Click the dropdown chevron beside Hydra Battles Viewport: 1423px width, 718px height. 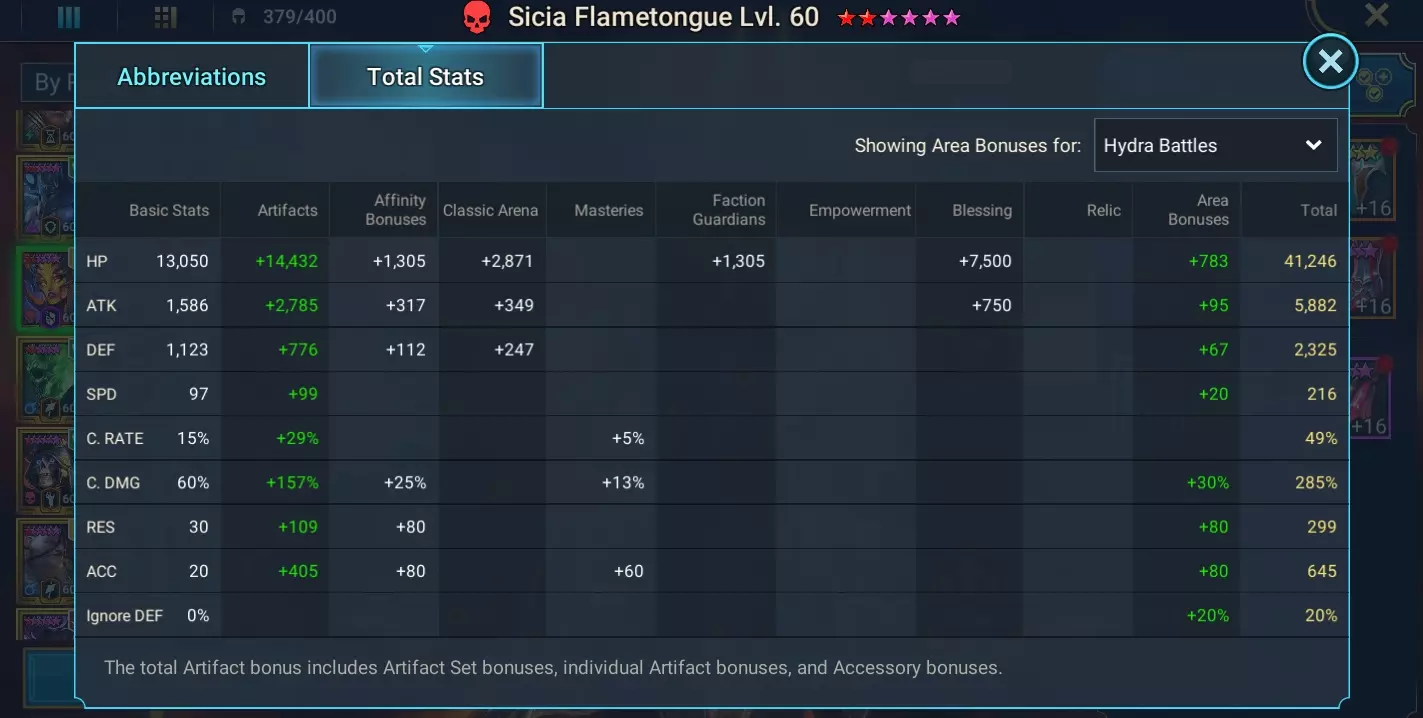coord(1313,145)
